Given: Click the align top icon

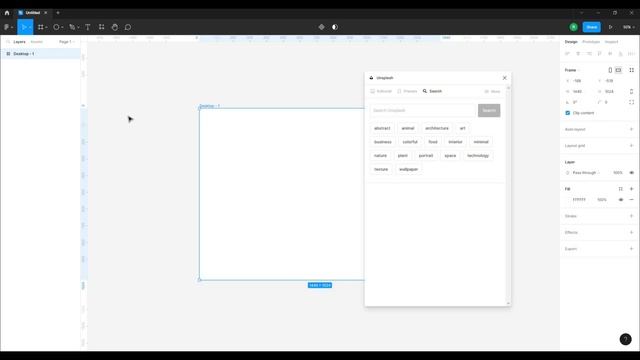Looking at the screenshot, I should point(600,53).
